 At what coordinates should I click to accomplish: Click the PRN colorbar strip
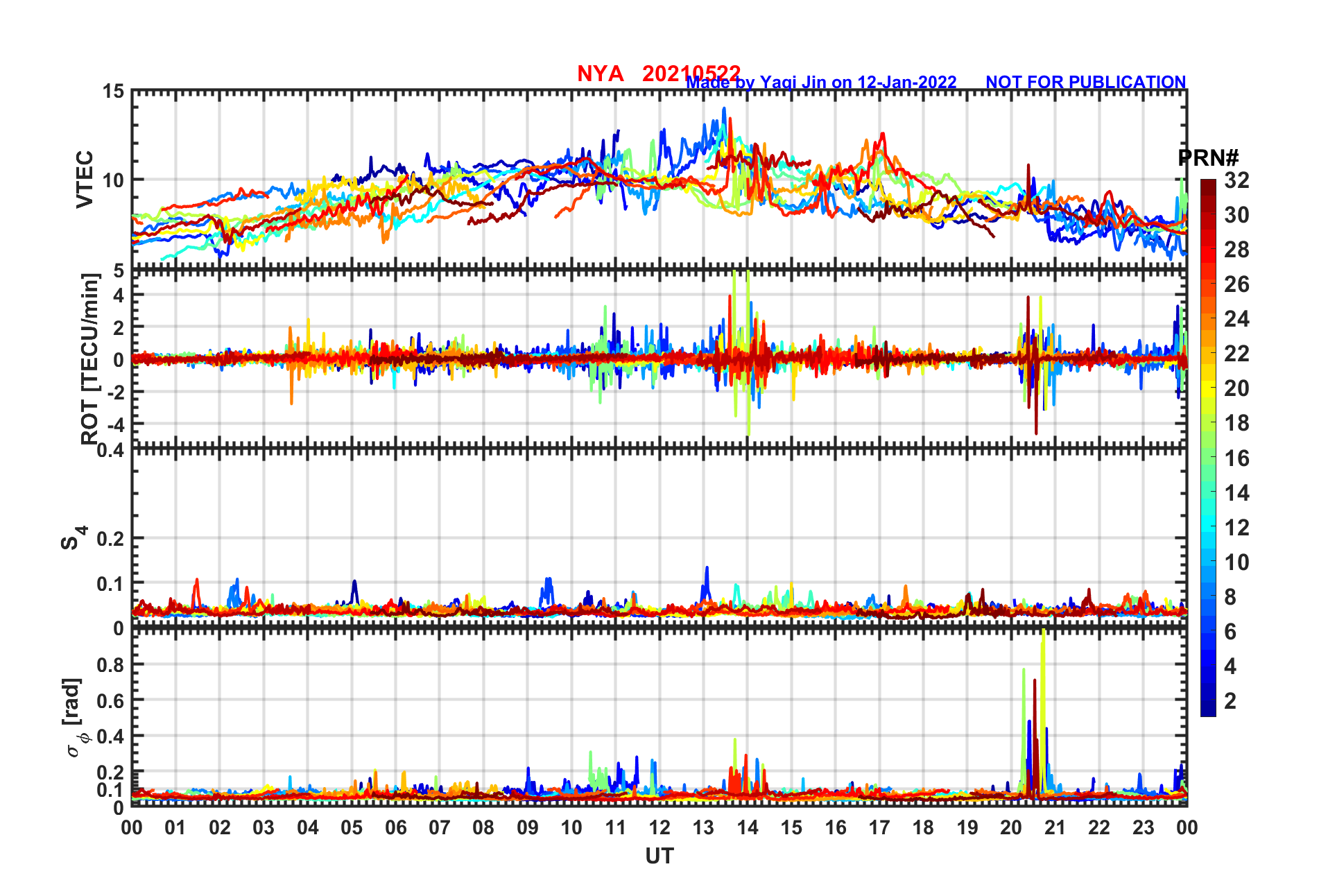coord(1208,448)
